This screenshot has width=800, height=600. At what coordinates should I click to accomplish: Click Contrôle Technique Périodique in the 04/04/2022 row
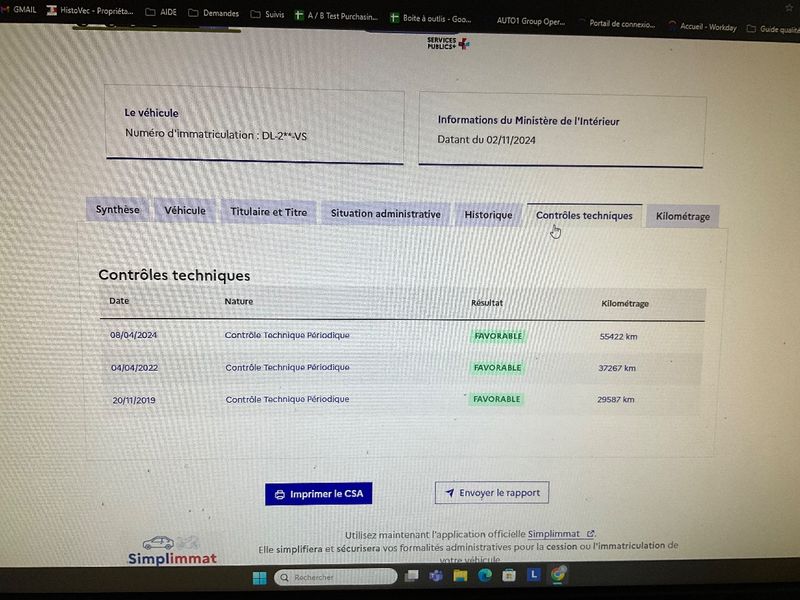click(x=287, y=367)
